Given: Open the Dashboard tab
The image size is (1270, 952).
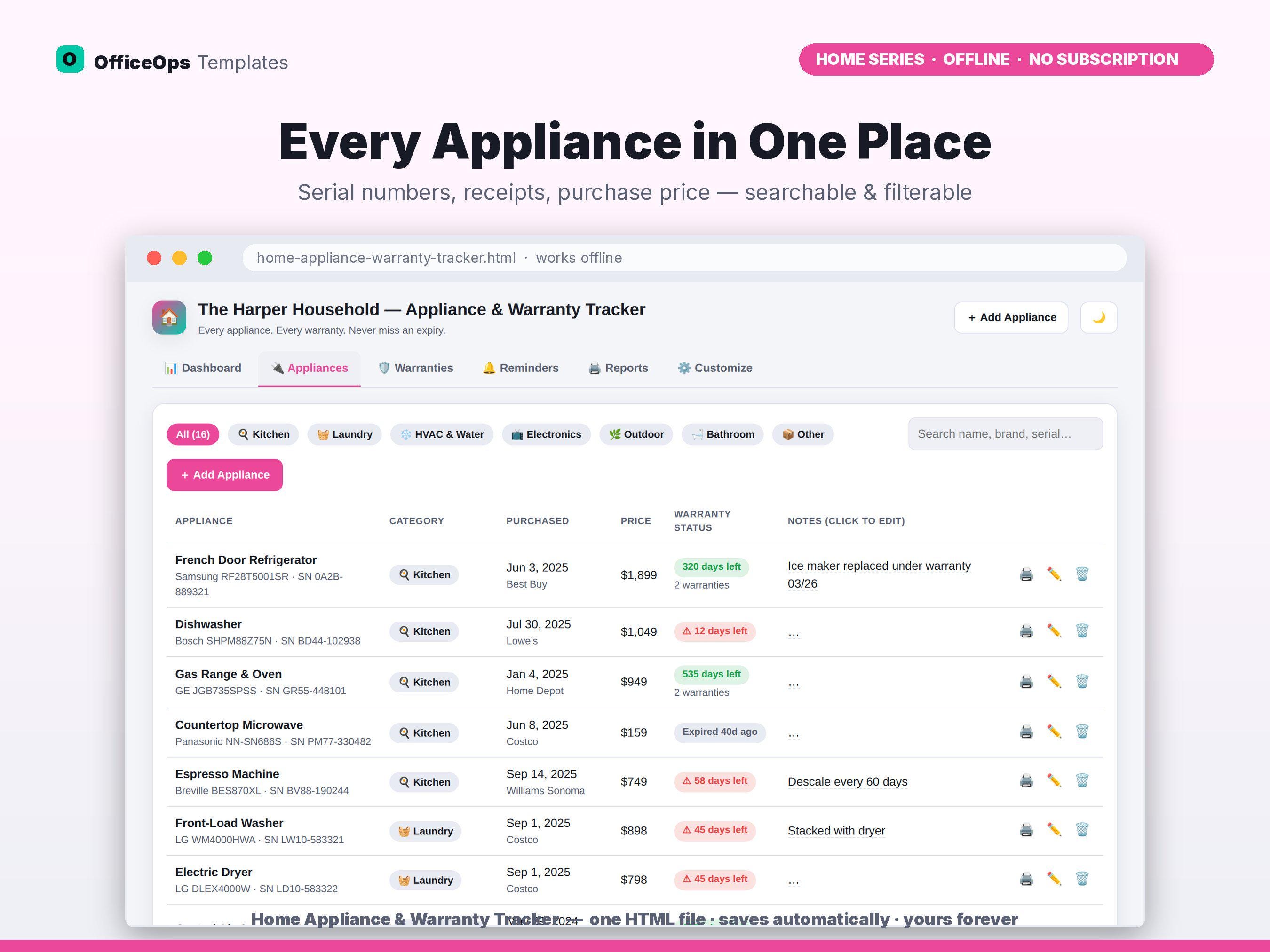Looking at the screenshot, I should pos(203,369).
